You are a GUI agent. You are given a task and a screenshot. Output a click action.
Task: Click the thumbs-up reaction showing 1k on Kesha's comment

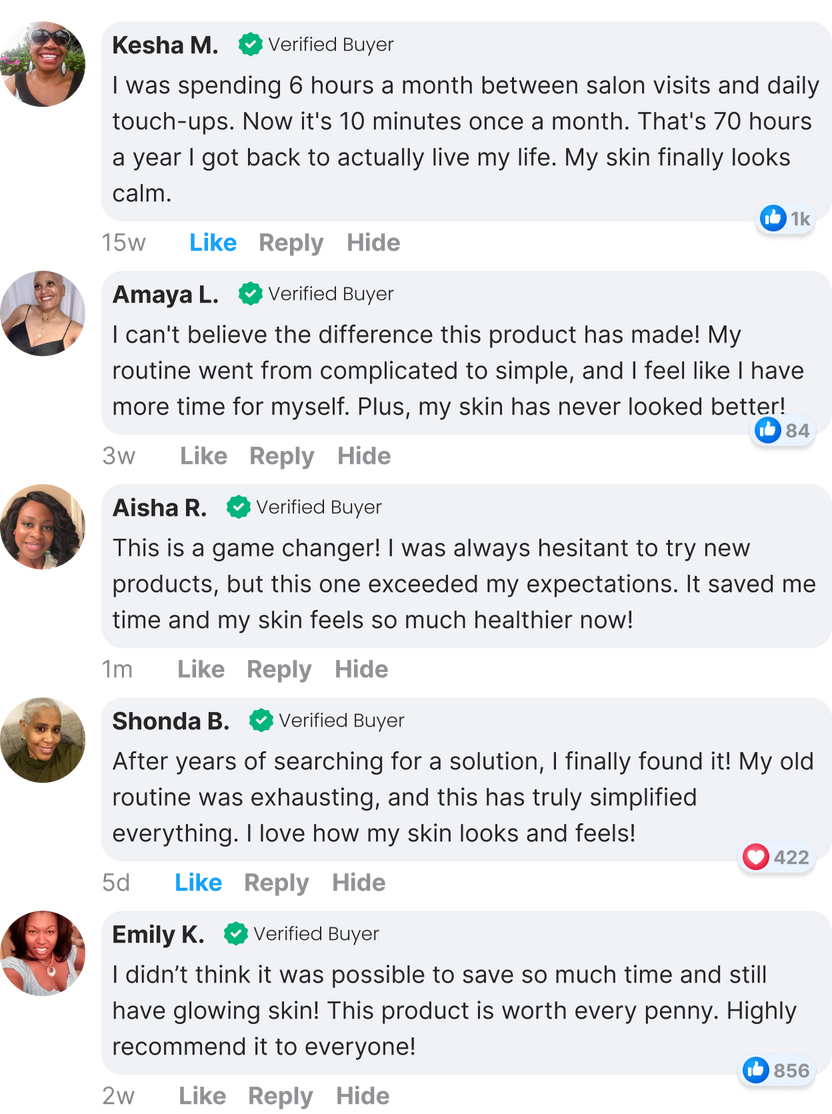[x=786, y=218]
